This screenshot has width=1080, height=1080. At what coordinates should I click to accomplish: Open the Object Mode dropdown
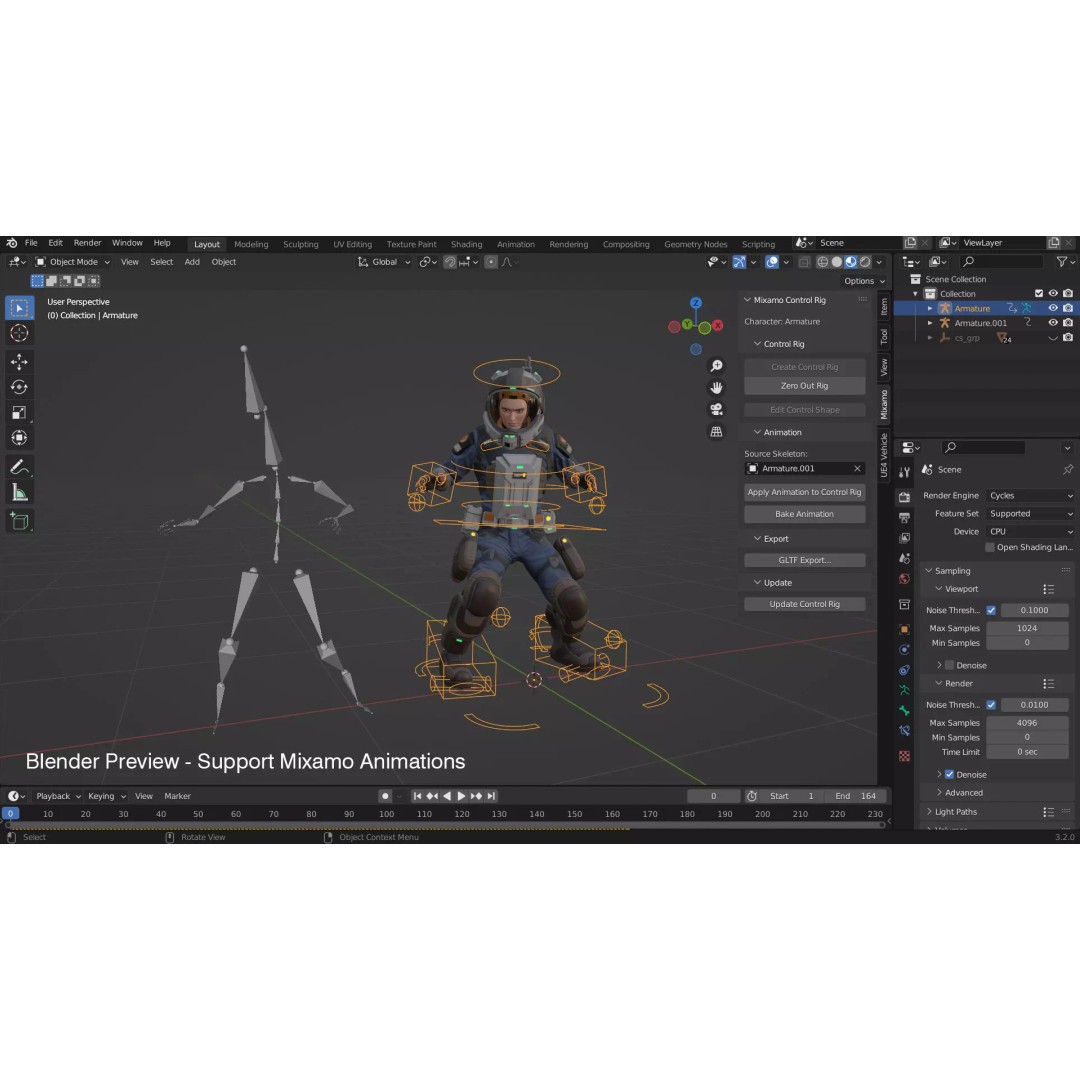tap(72, 262)
